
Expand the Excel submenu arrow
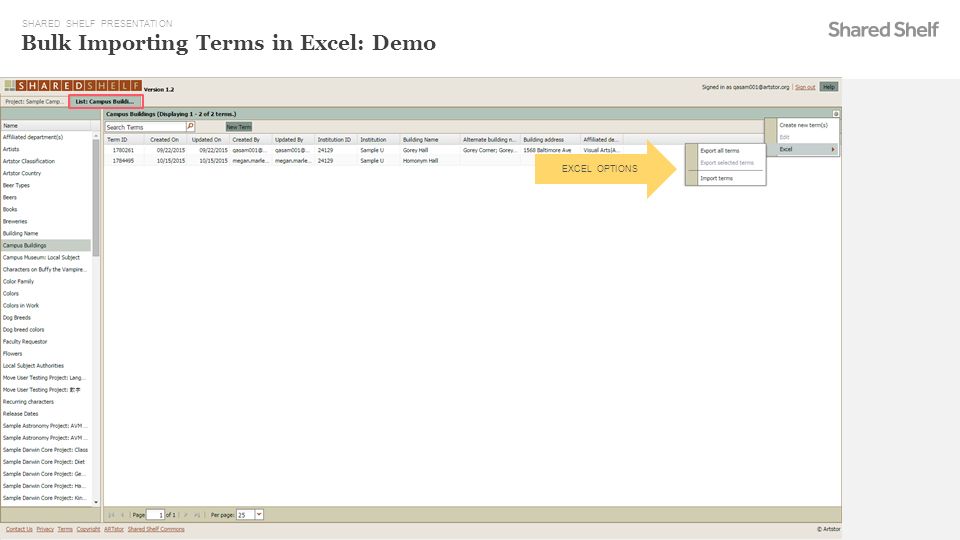tap(833, 149)
